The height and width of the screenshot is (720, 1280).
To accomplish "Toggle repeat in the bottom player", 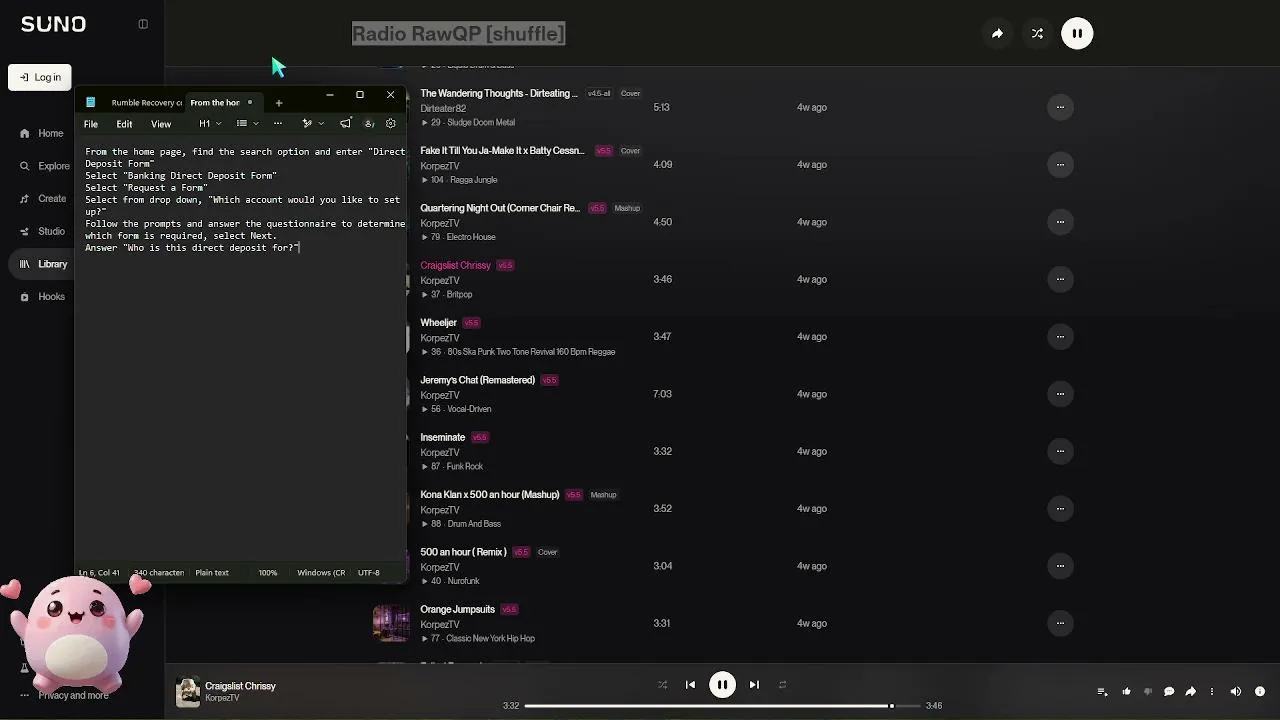I will 782,685.
